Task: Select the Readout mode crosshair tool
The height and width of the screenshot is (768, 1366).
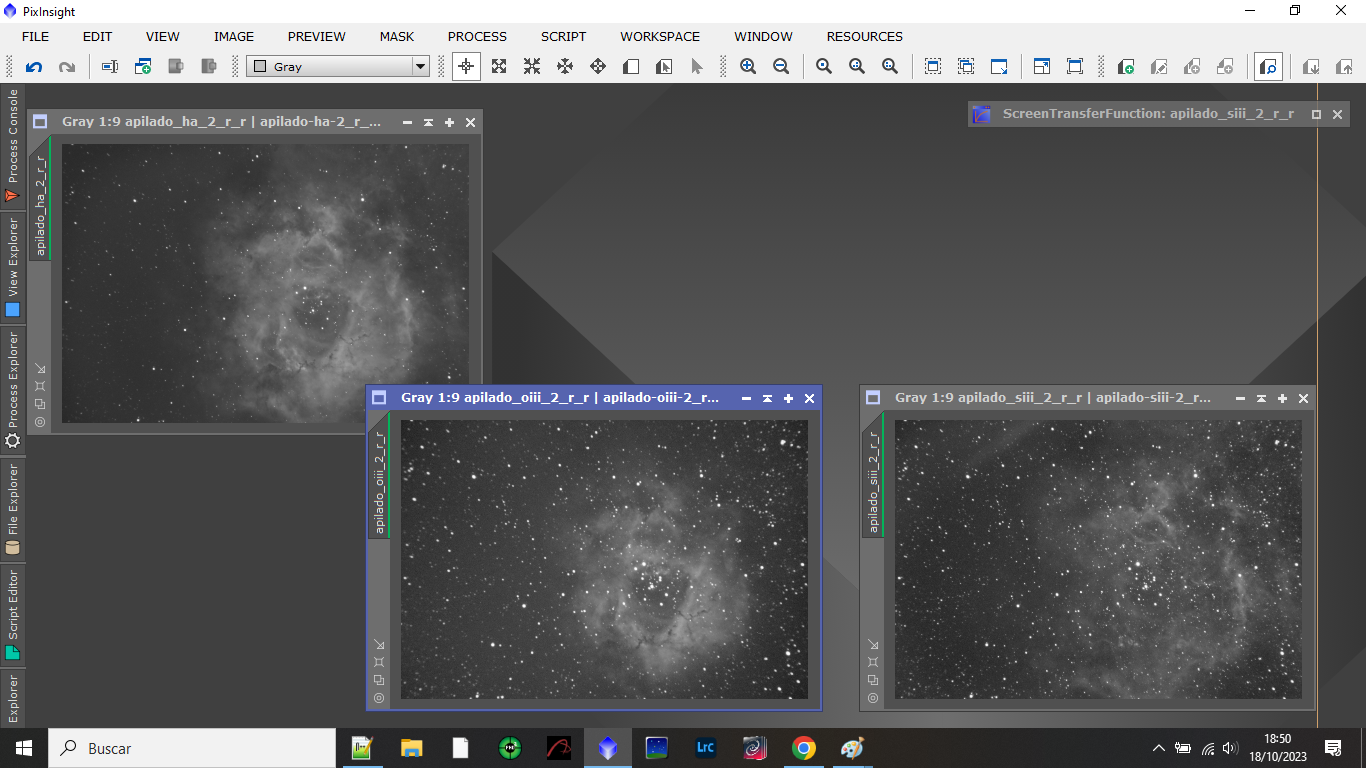Action: click(466, 67)
